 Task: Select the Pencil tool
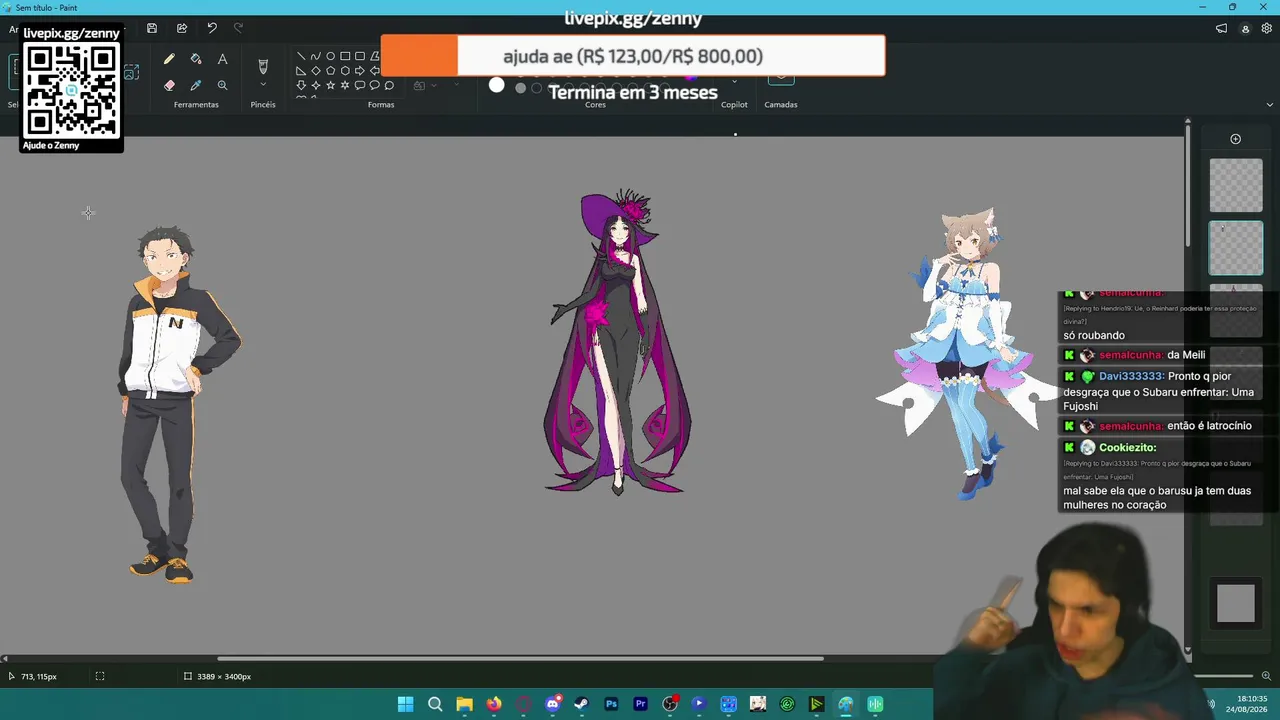169,60
